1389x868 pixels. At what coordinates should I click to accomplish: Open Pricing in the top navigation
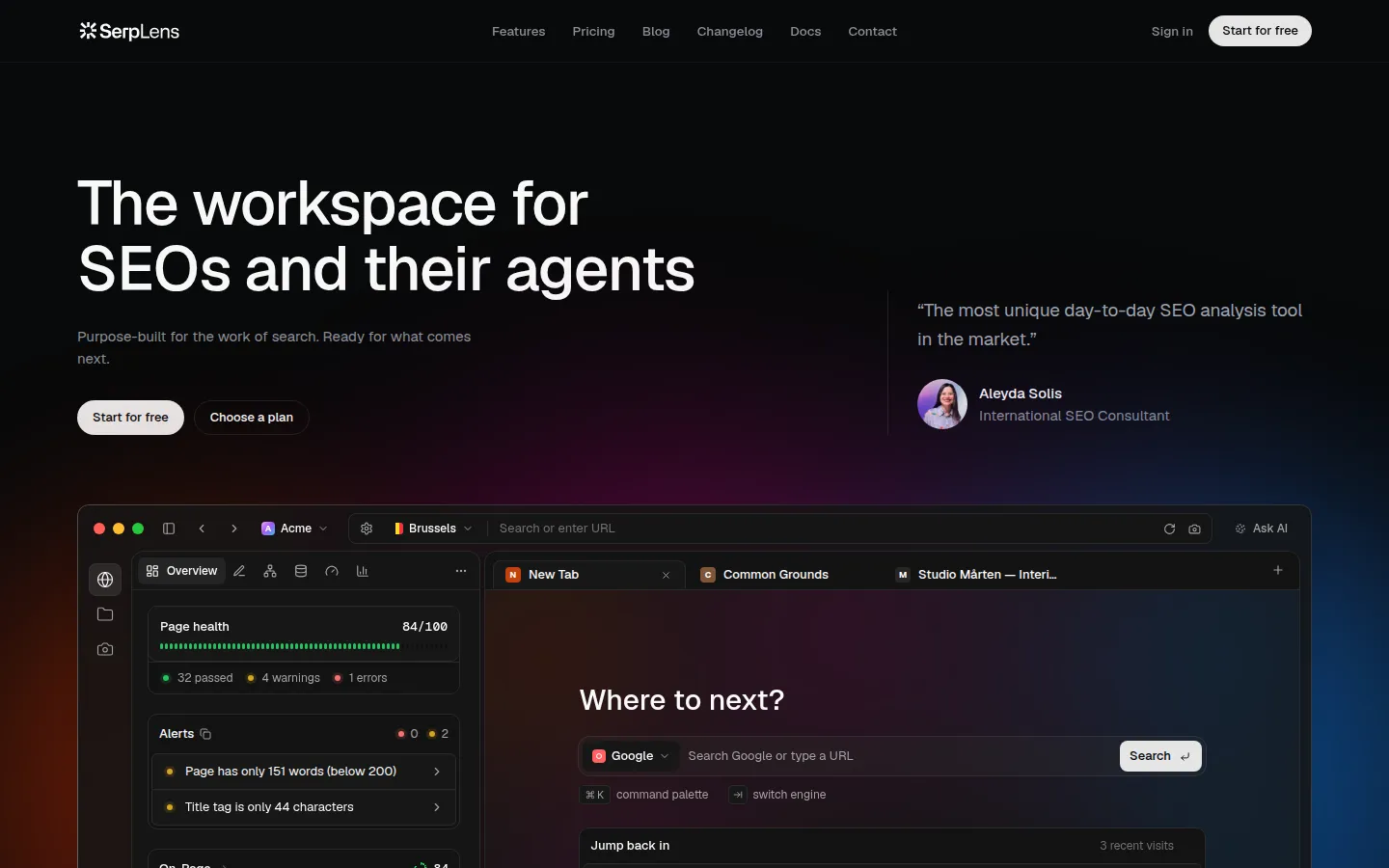(593, 31)
